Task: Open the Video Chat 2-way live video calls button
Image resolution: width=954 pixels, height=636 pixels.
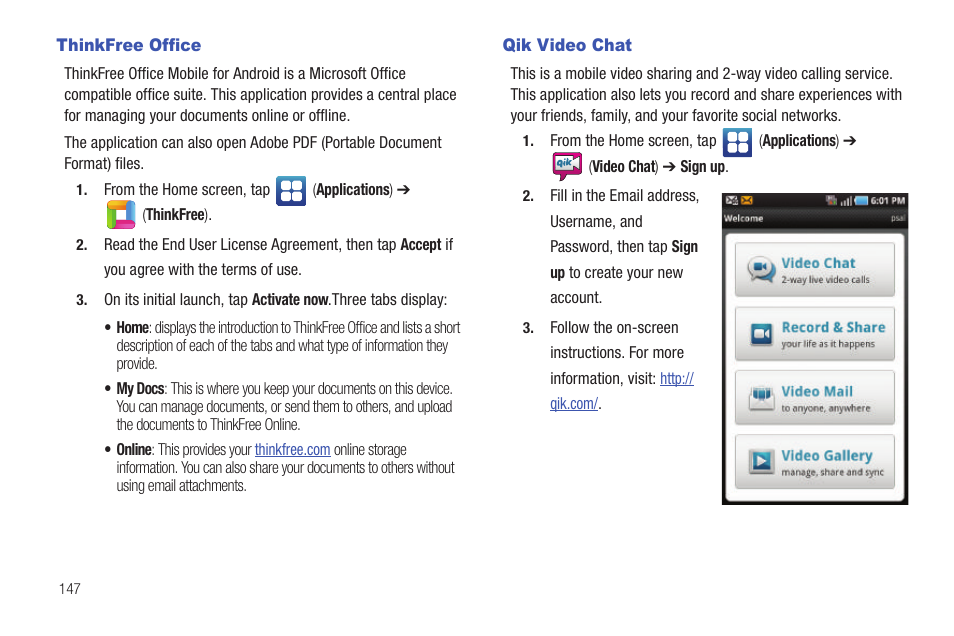Action: (x=815, y=270)
